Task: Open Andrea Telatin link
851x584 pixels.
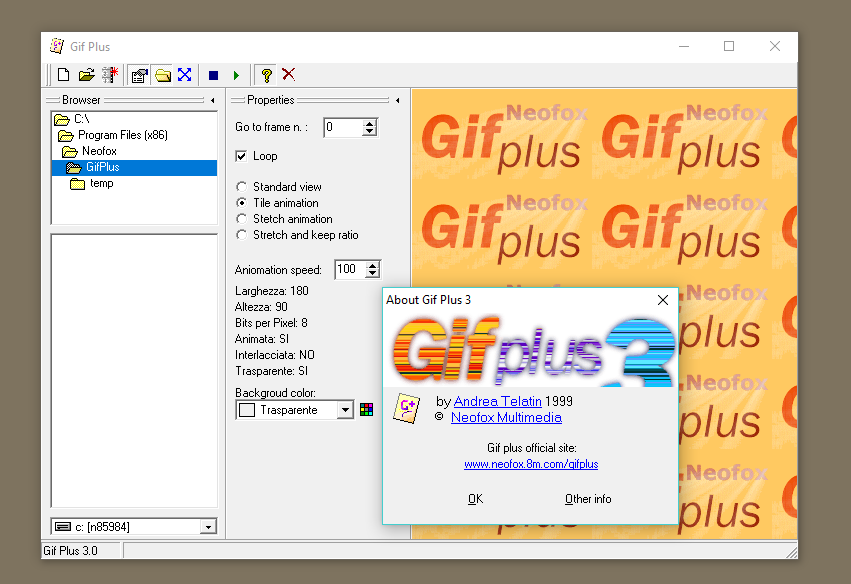Action: click(x=498, y=401)
